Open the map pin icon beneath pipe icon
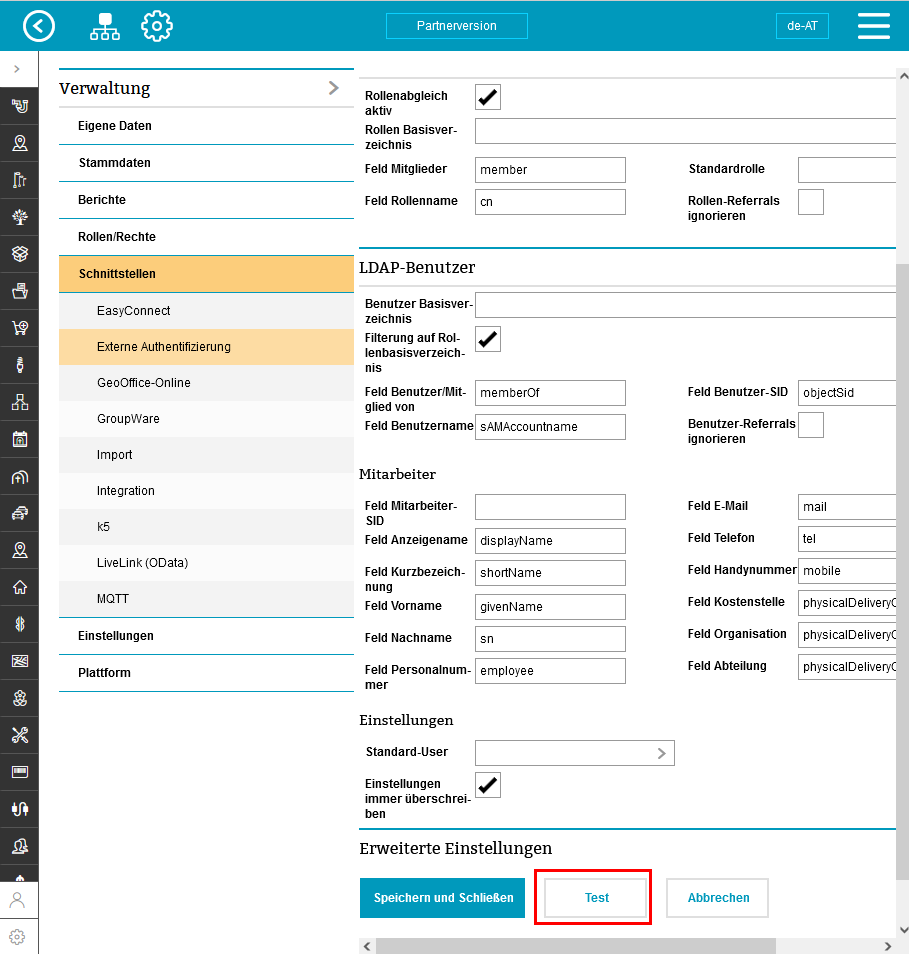 pyautogui.click(x=20, y=143)
